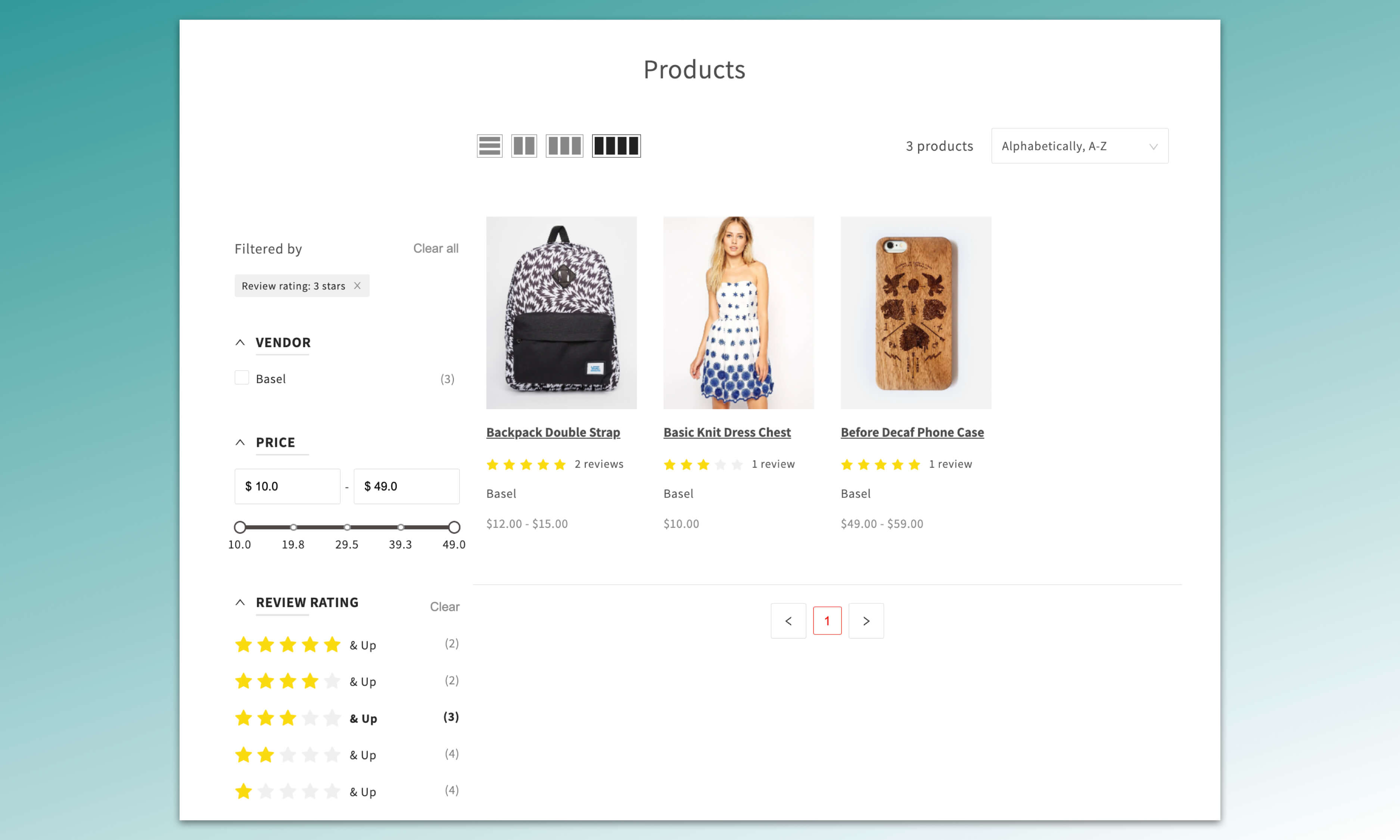
Task: Toggle the Basel vendor checkbox
Action: pyautogui.click(x=242, y=378)
